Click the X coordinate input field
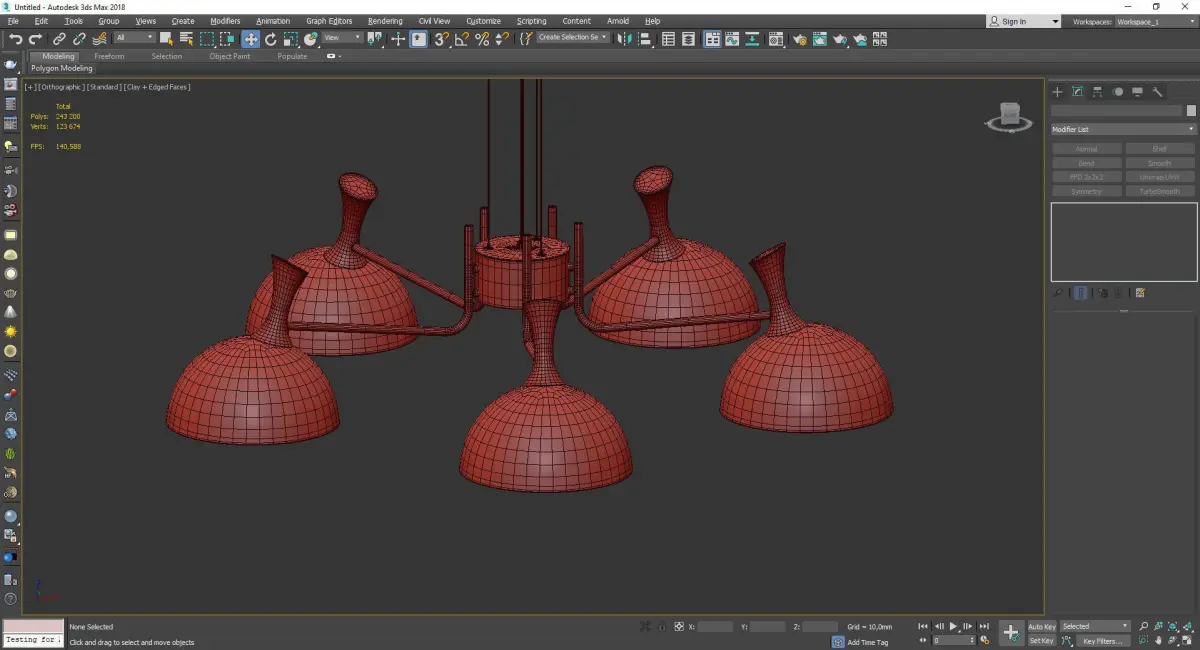 tap(715, 627)
